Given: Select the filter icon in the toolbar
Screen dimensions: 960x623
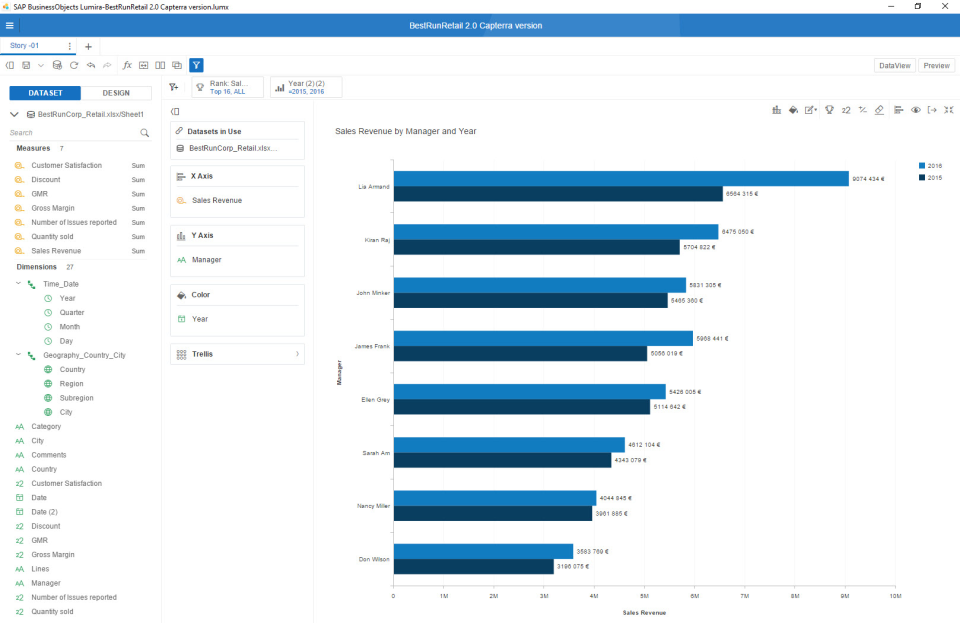Looking at the screenshot, I should click(196, 64).
